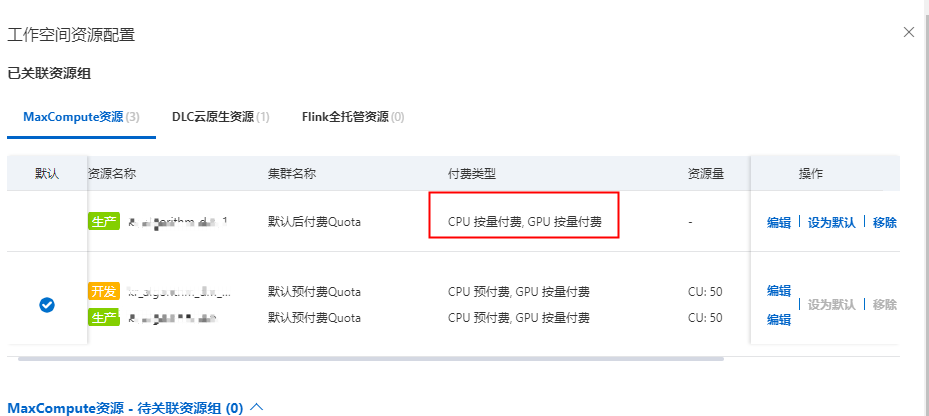The height and width of the screenshot is (416, 929).
Task: Switch to DLC云原生资源 tab
Action: 220,117
